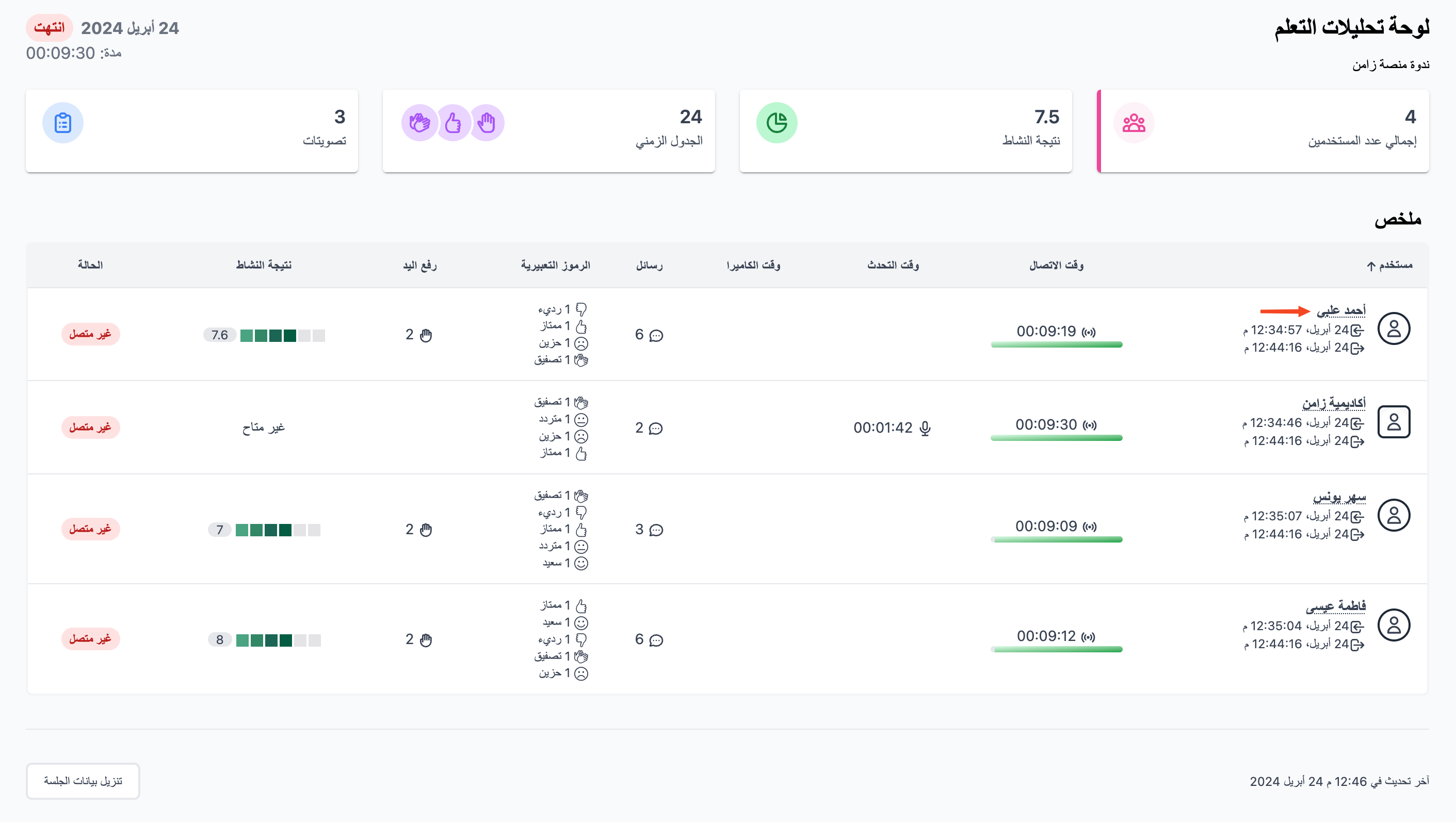Click the raise hand icon in the timeline card
The height and width of the screenshot is (822, 1456).
pos(486,123)
